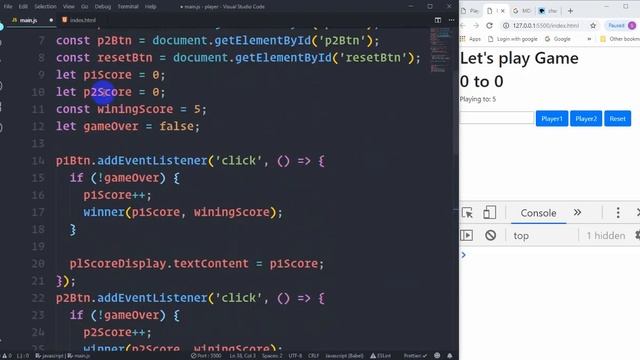Switch to the index.html editor tab
This screenshot has width=640, height=360.
pyautogui.click(x=79, y=20)
